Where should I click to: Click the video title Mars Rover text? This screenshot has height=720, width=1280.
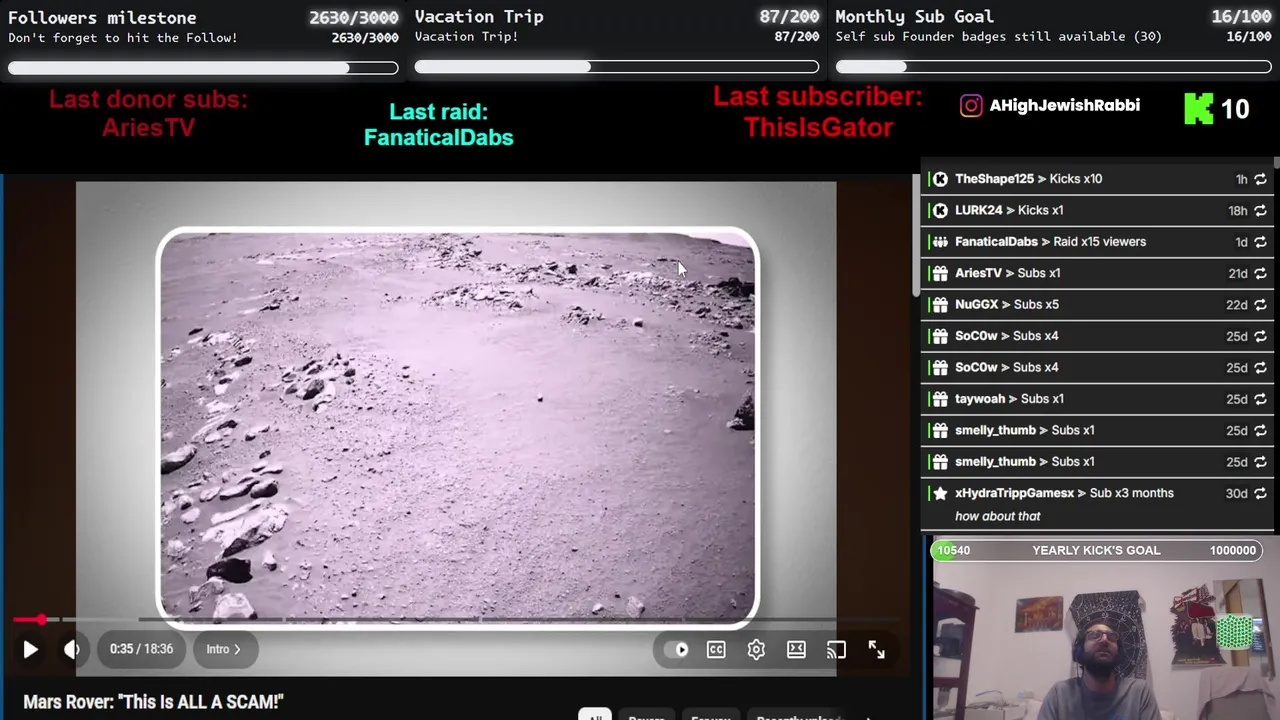pyautogui.click(x=153, y=702)
